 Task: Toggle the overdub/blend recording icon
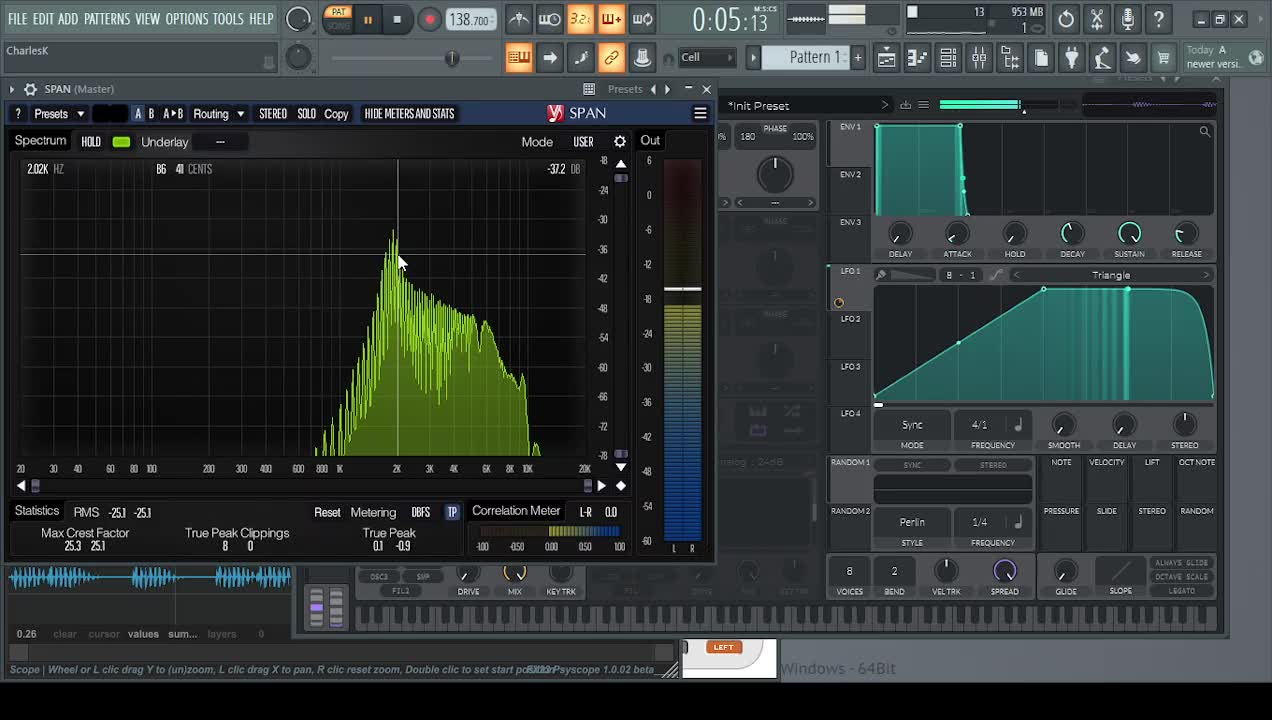[x=611, y=19]
